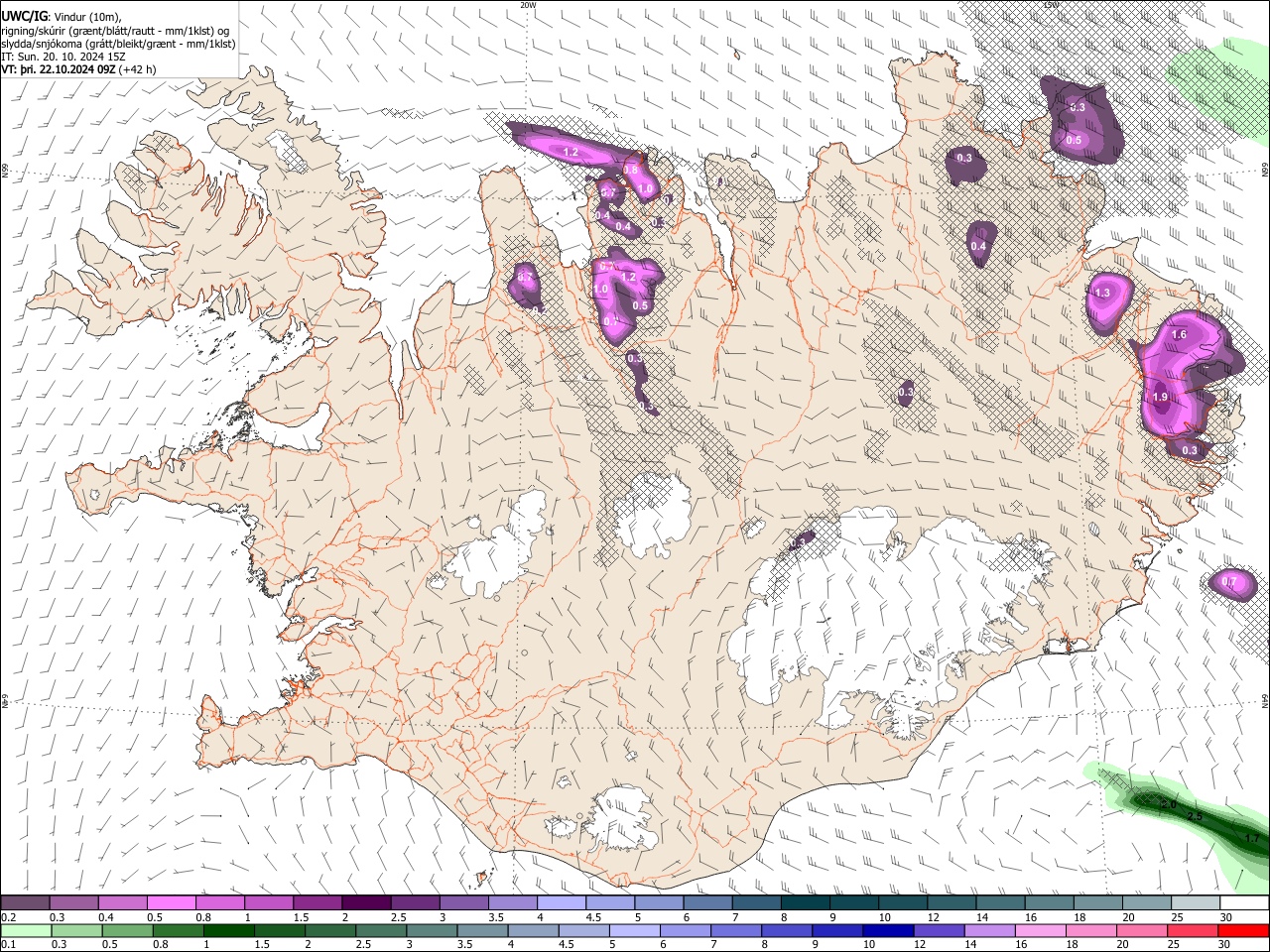Click the bright red 30+ rain swatch
Viewport: 1270px width, 952px height.
[1242, 930]
